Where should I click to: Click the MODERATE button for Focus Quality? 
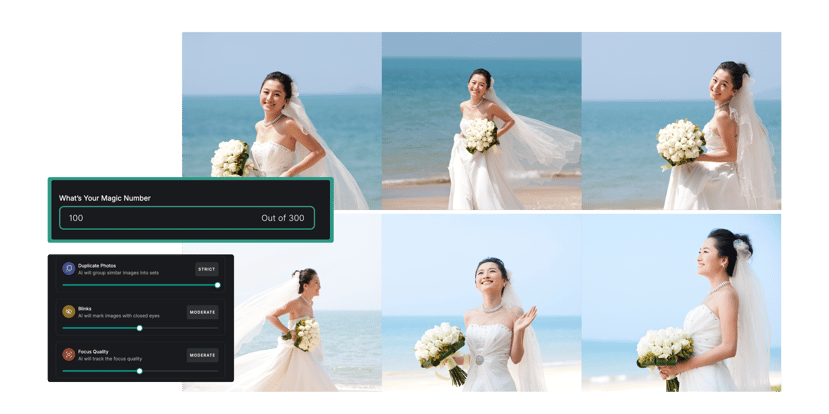[202, 355]
